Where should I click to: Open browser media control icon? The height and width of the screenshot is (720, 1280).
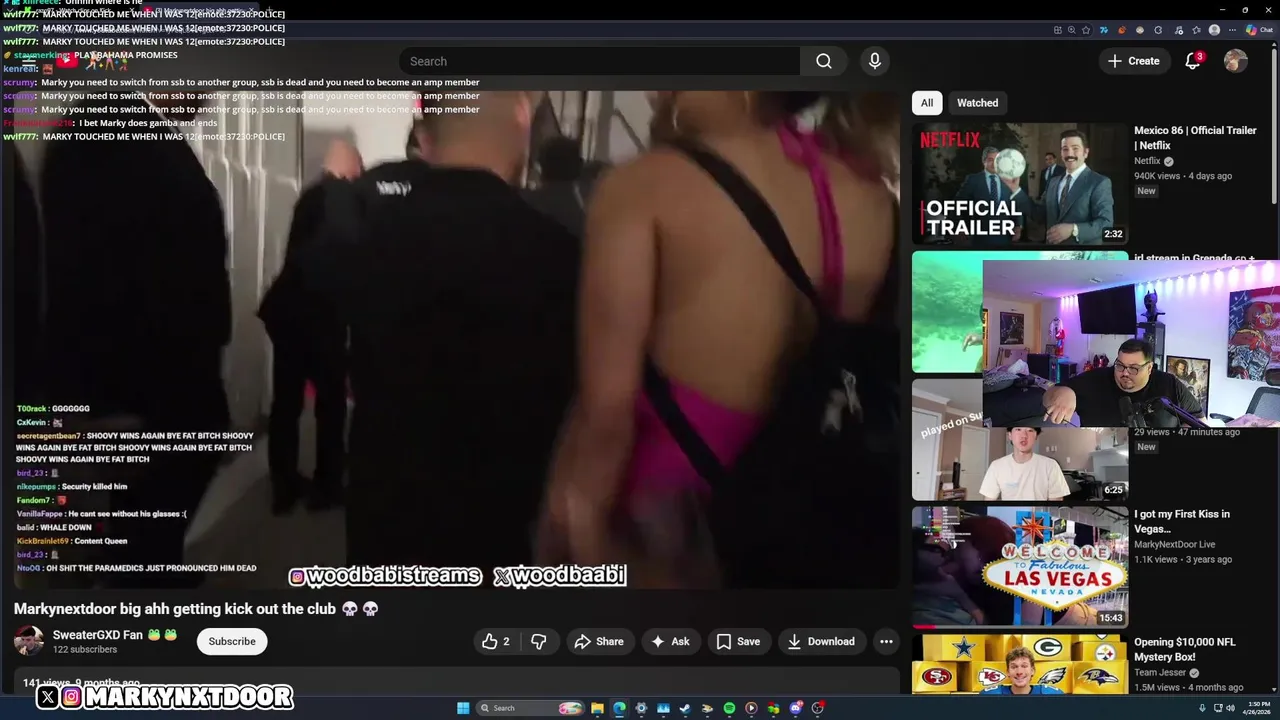1179,30
